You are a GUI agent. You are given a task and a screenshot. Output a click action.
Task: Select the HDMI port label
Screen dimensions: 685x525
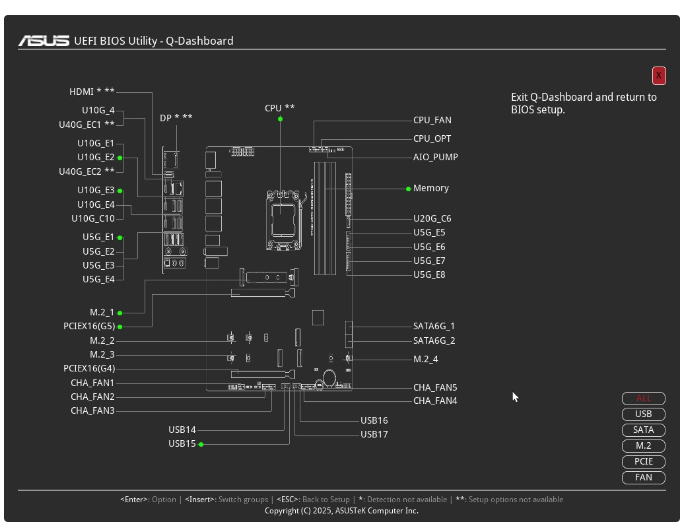[x=92, y=92]
